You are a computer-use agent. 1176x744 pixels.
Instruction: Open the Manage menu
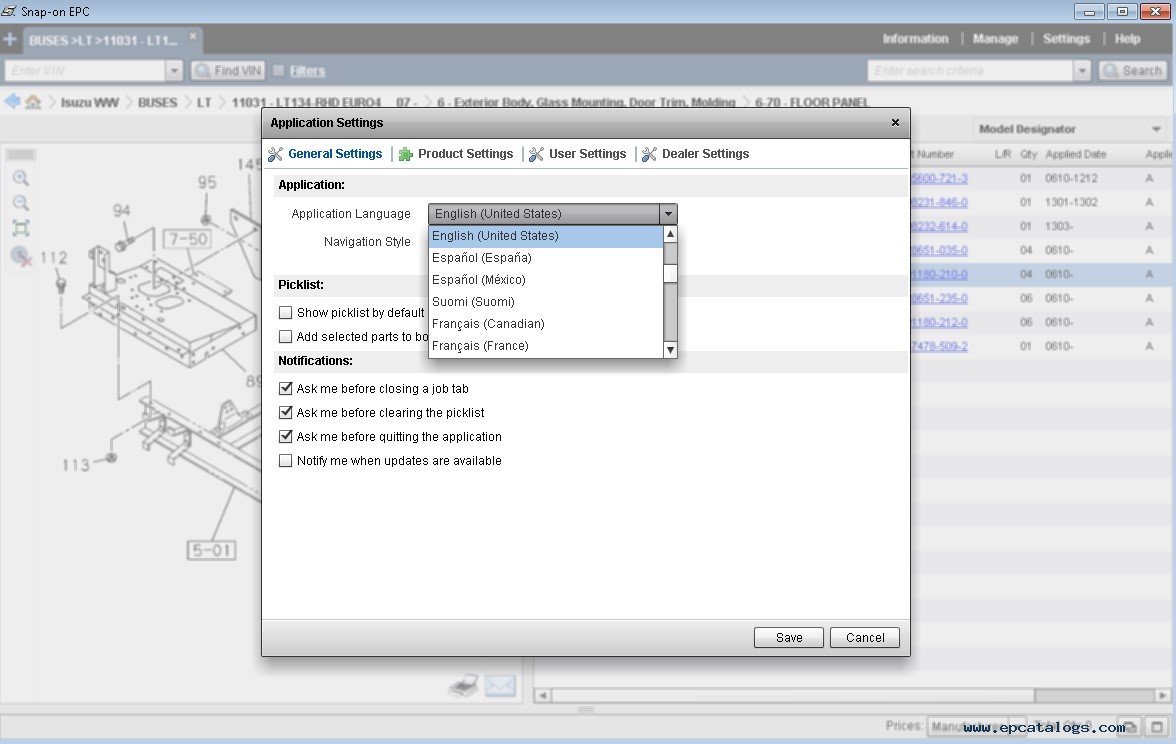pyautogui.click(x=995, y=39)
